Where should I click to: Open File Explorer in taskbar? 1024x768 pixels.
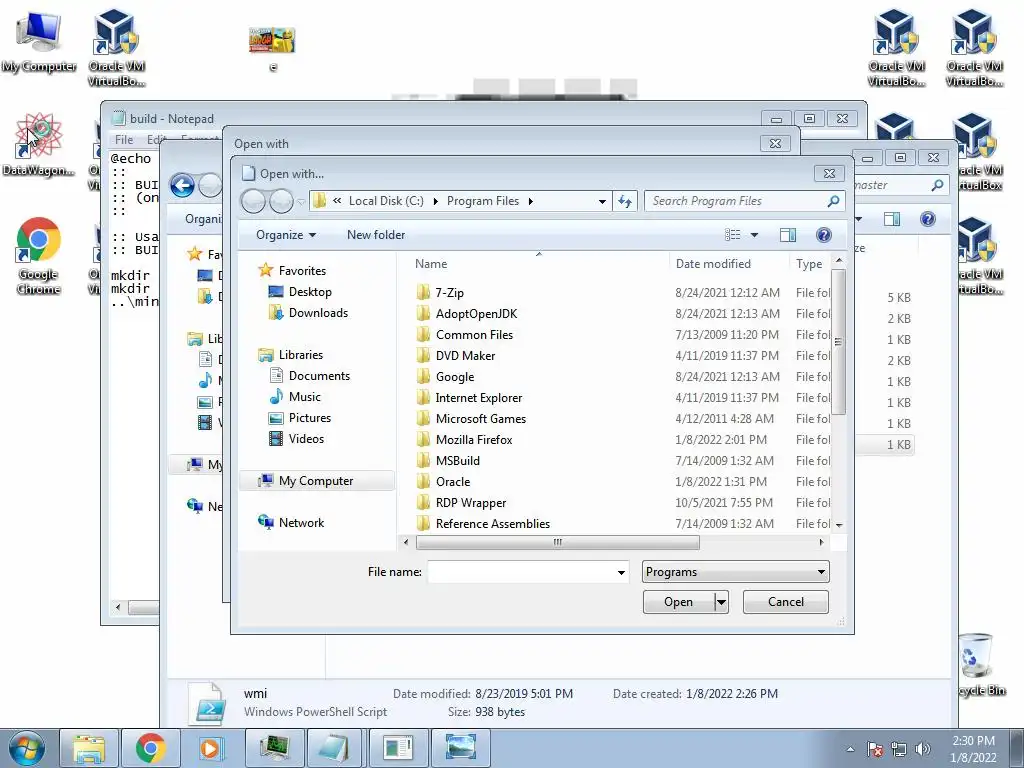click(x=89, y=748)
